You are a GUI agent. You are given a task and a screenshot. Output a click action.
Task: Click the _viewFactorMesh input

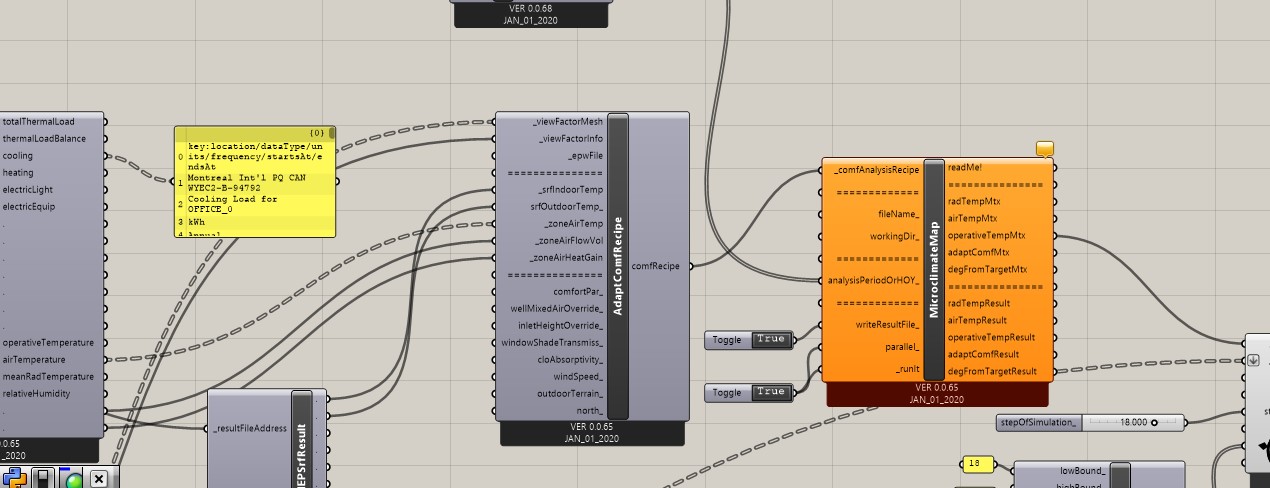(x=565, y=121)
